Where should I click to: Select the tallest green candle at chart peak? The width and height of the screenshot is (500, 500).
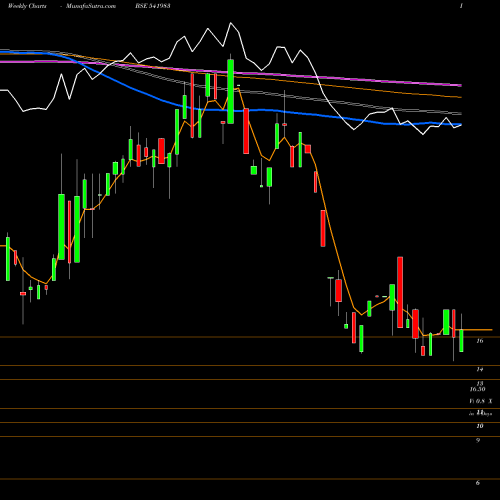(231, 91)
